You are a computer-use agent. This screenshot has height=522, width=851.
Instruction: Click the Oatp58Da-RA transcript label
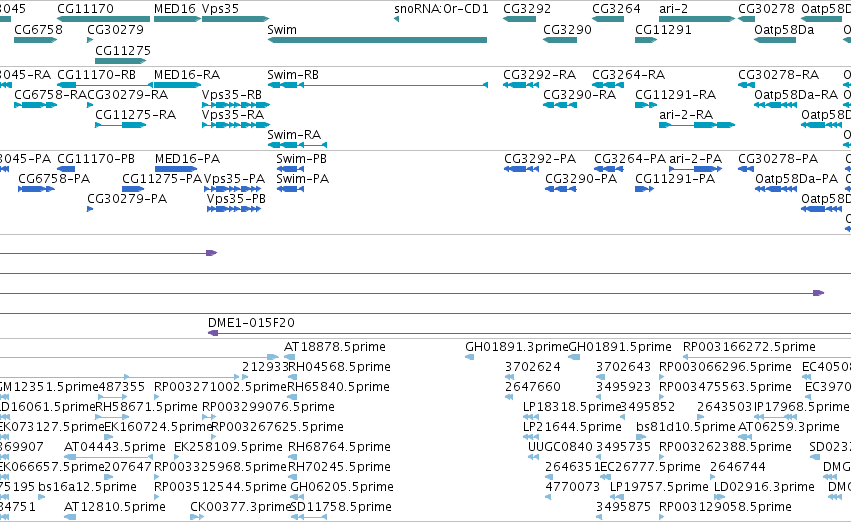(796, 94)
